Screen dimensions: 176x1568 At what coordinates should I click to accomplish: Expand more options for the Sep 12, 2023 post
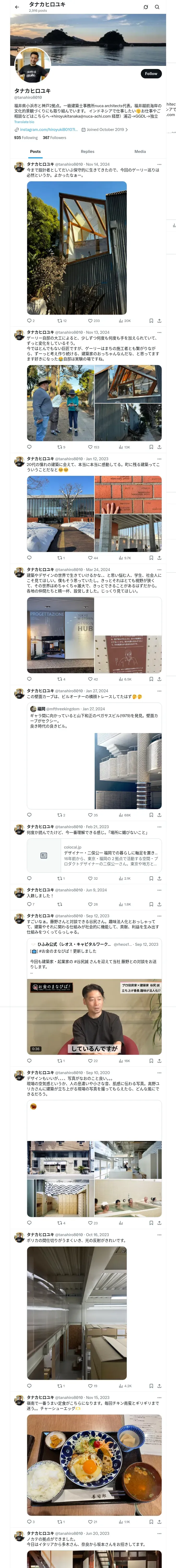[x=160, y=915]
